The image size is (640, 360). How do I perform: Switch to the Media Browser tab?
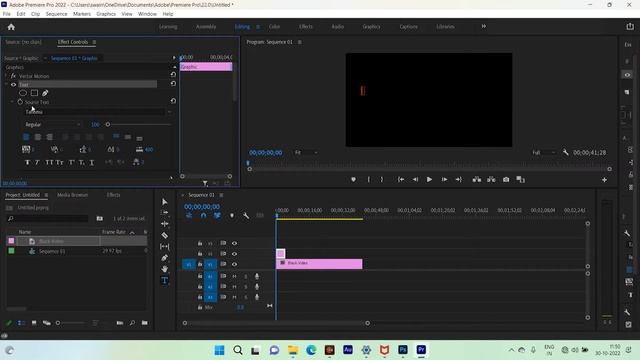(x=72, y=195)
